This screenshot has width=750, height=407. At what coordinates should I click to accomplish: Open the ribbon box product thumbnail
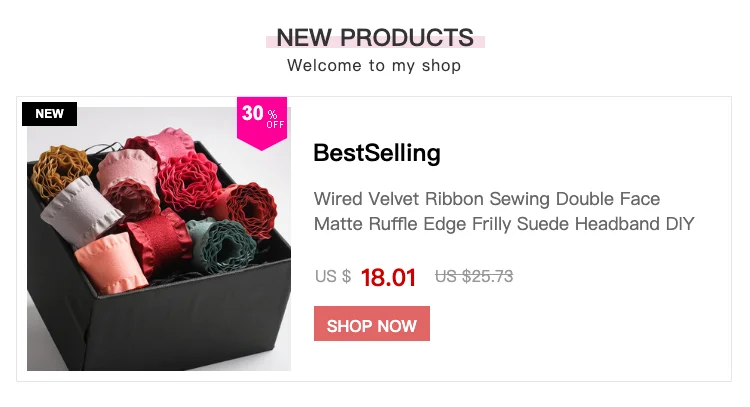pos(159,239)
